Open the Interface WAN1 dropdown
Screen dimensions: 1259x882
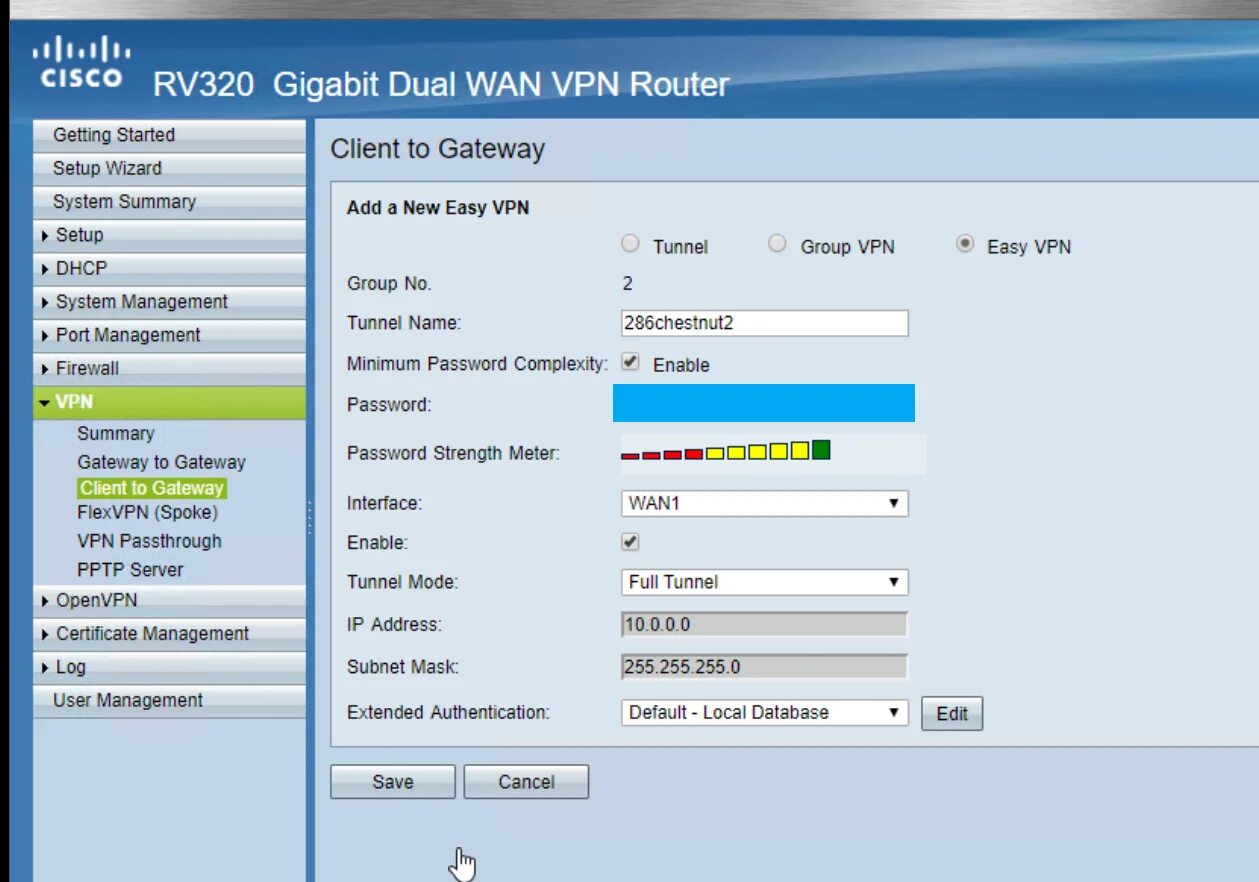coord(764,503)
